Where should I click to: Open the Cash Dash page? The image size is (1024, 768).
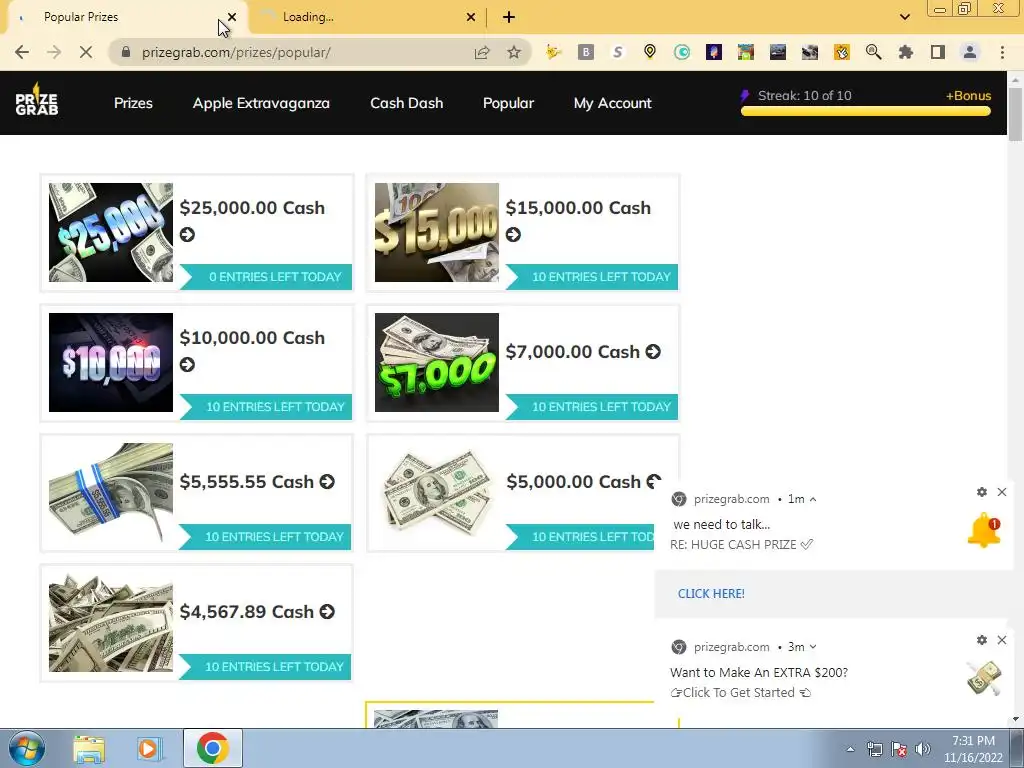(407, 103)
